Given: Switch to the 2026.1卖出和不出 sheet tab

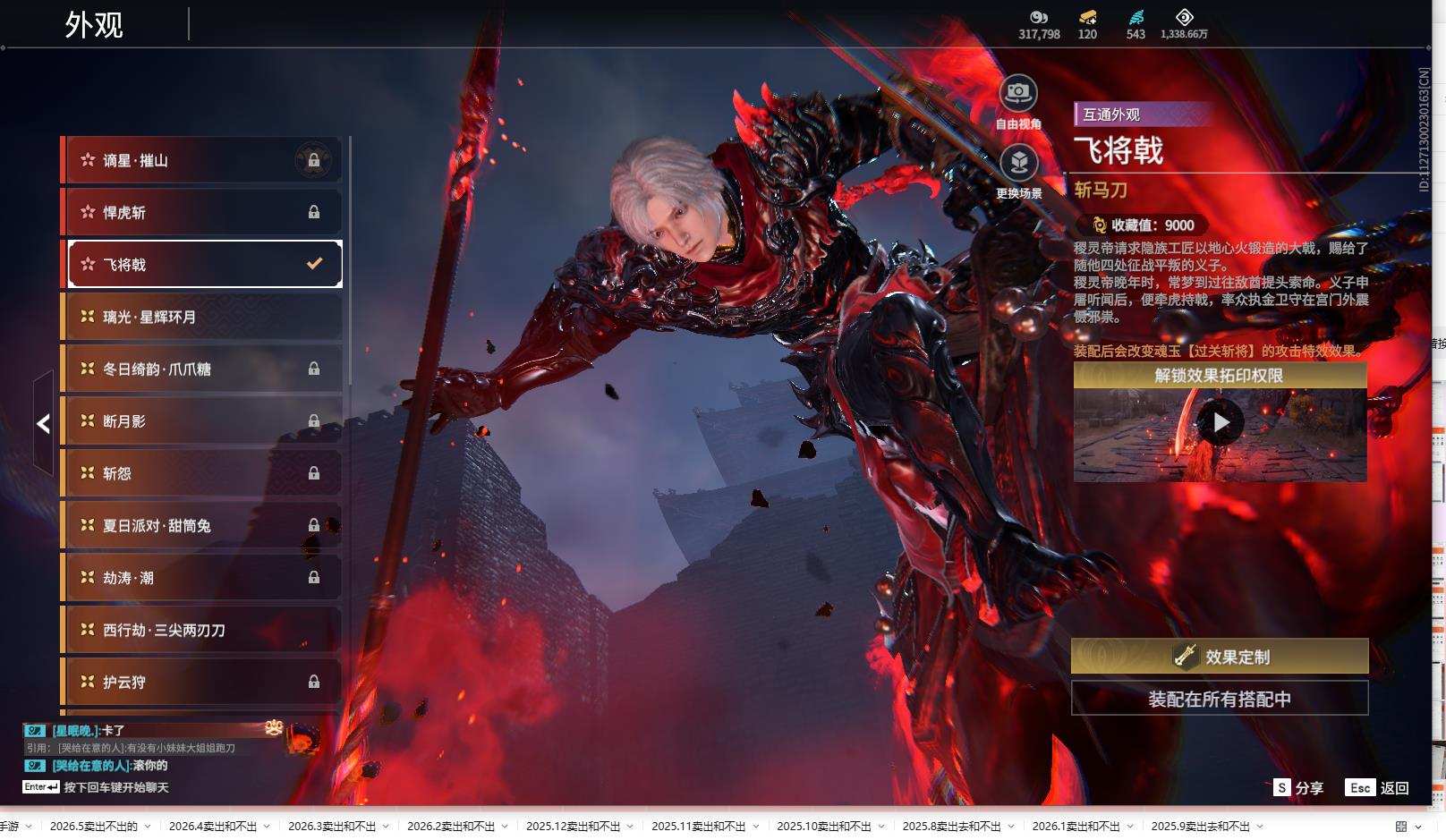Looking at the screenshot, I should 1076,827.
